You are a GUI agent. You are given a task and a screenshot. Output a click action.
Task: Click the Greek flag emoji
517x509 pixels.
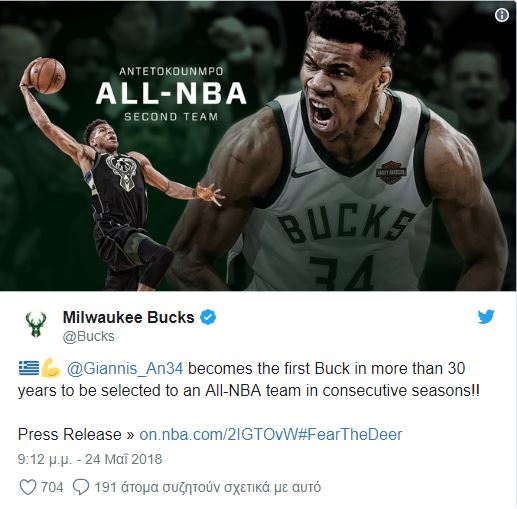(x=29, y=369)
